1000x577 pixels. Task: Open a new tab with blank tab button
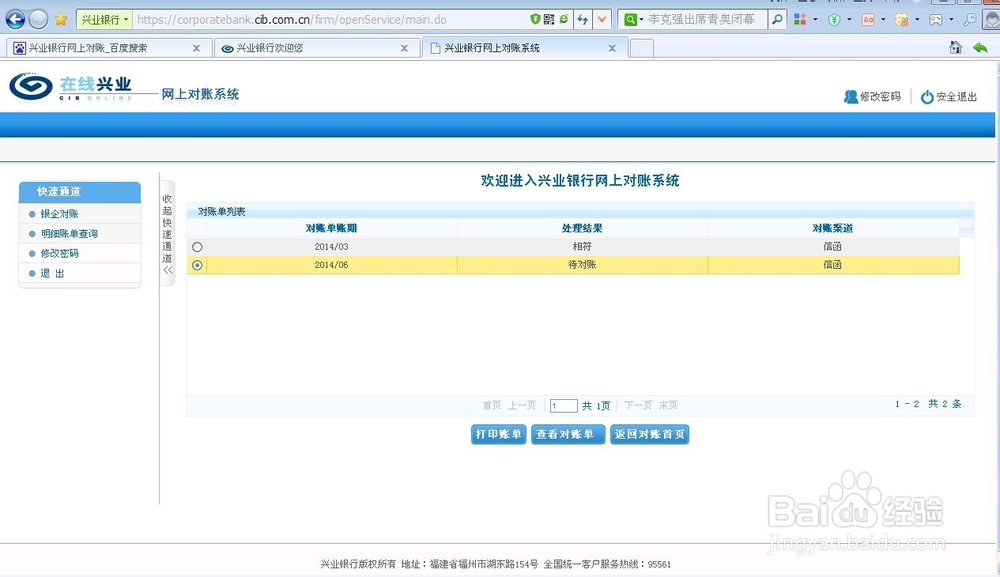pyautogui.click(x=642, y=48)
